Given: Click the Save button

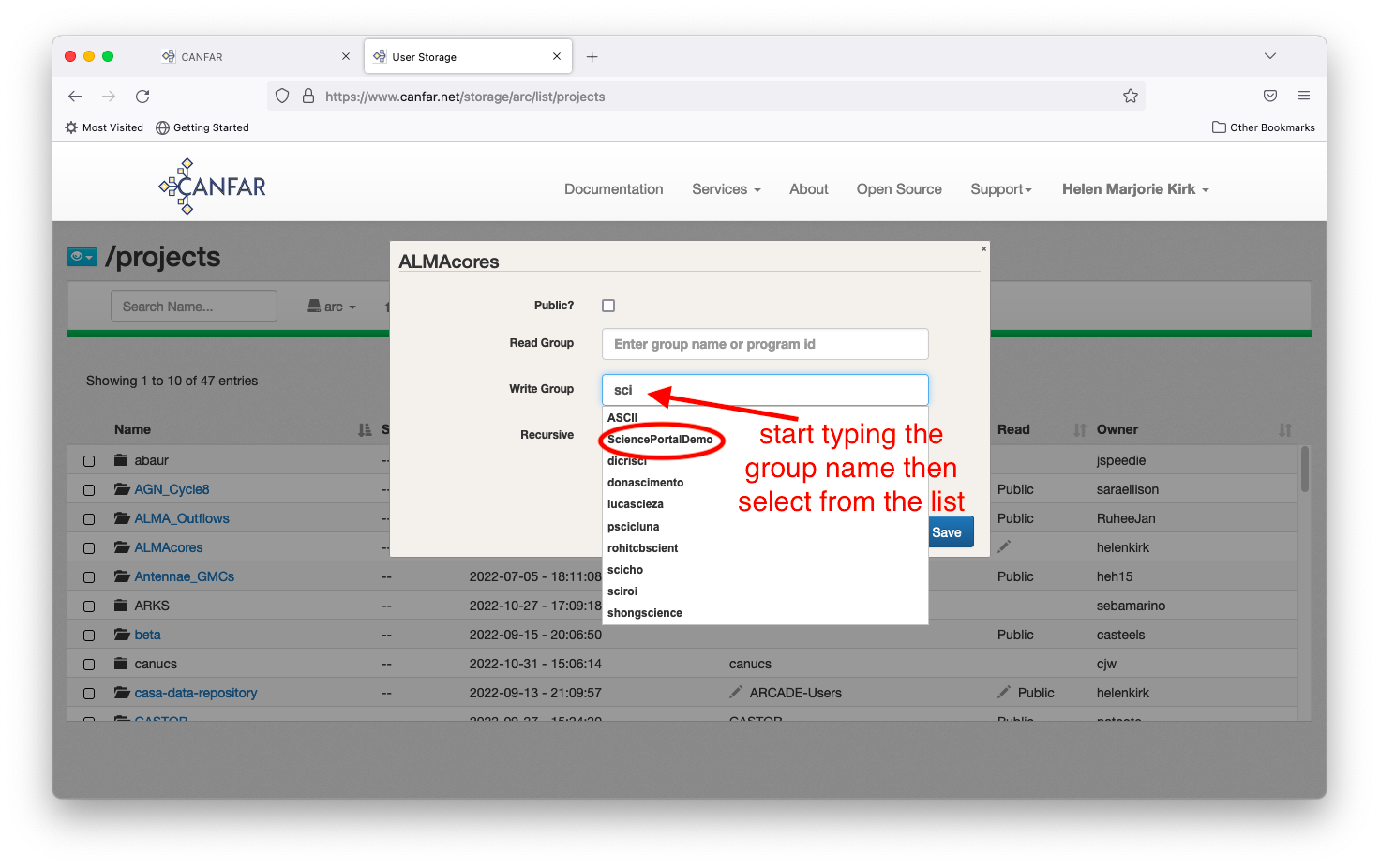Looking at the screenshot, I should [x=947, y=532].
